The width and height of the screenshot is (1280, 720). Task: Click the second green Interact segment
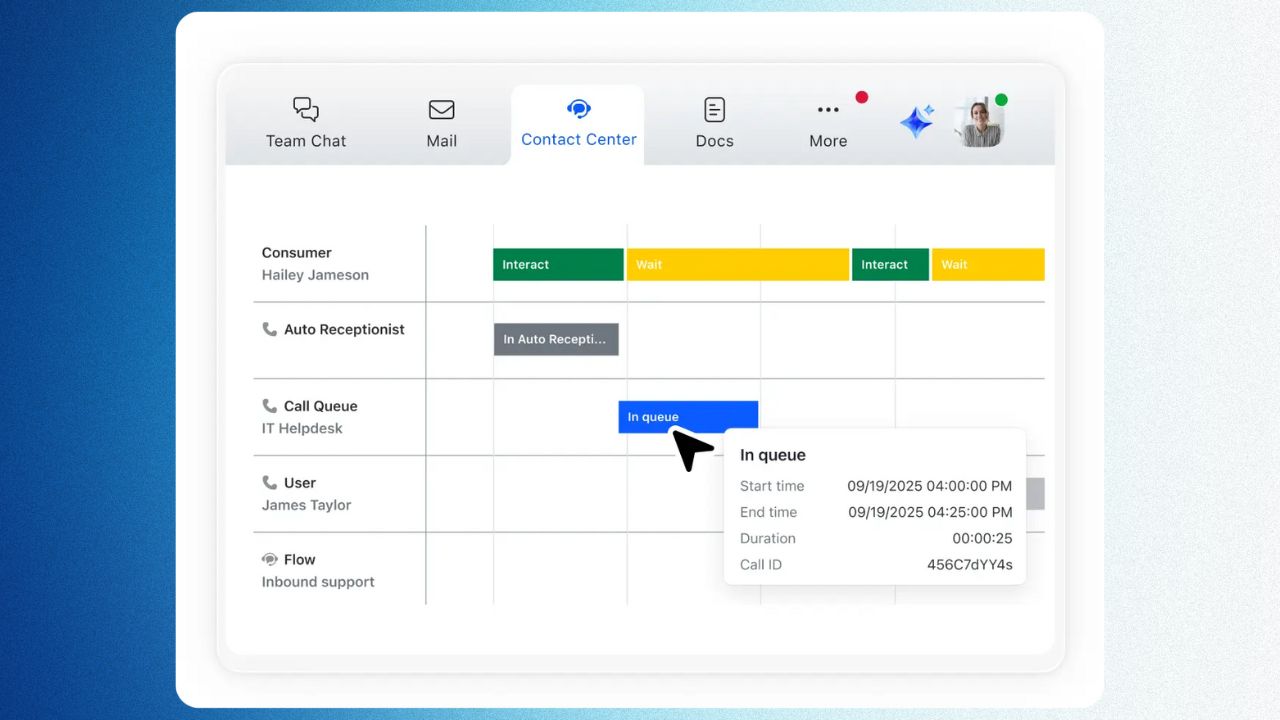tap(889, 265)
